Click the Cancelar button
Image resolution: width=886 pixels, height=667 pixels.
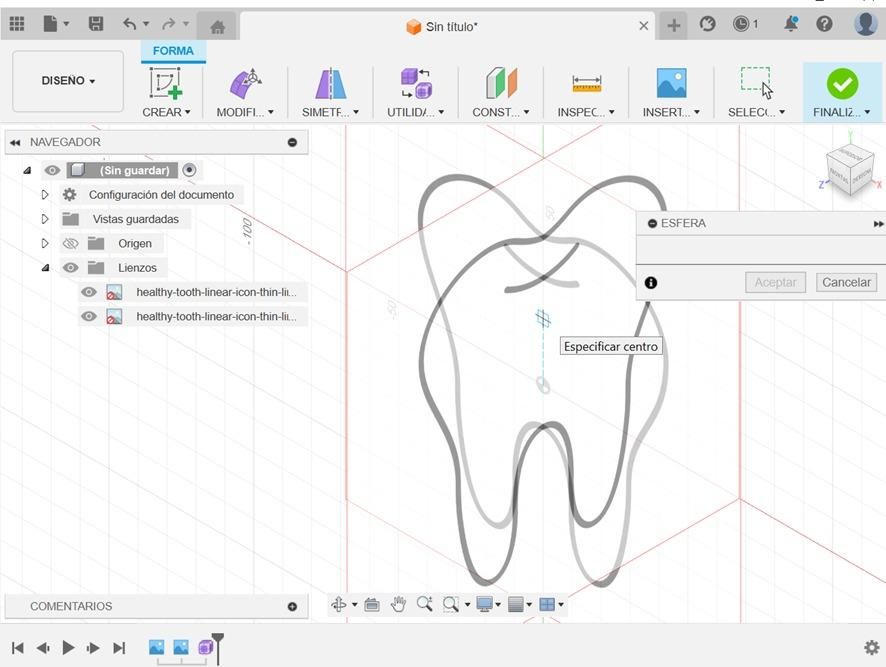coord(846,283)
